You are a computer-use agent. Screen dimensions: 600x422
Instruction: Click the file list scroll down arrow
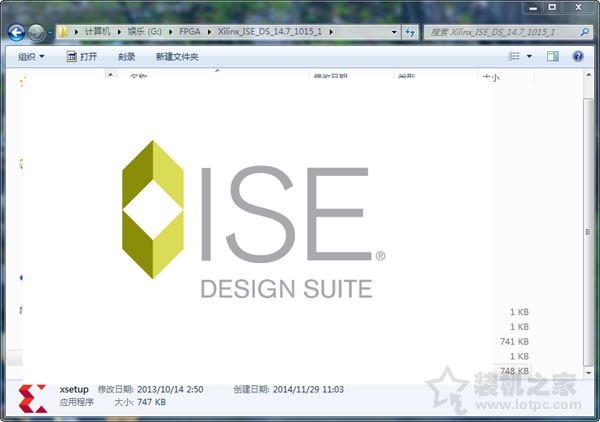(589, 373)
